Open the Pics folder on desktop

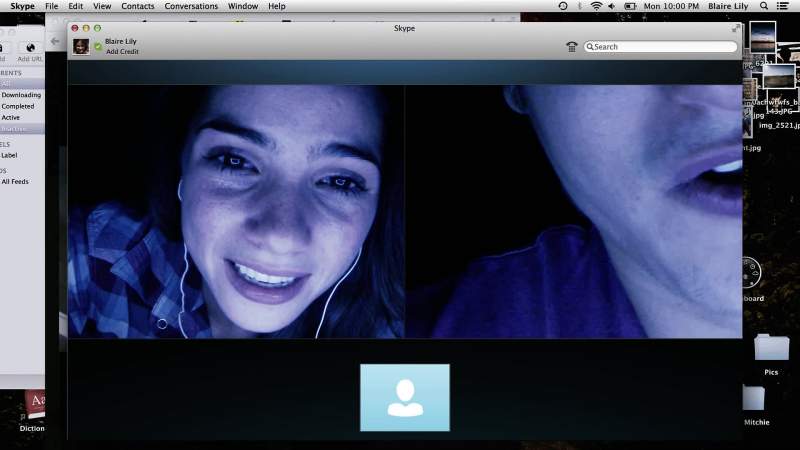point(771,347)
